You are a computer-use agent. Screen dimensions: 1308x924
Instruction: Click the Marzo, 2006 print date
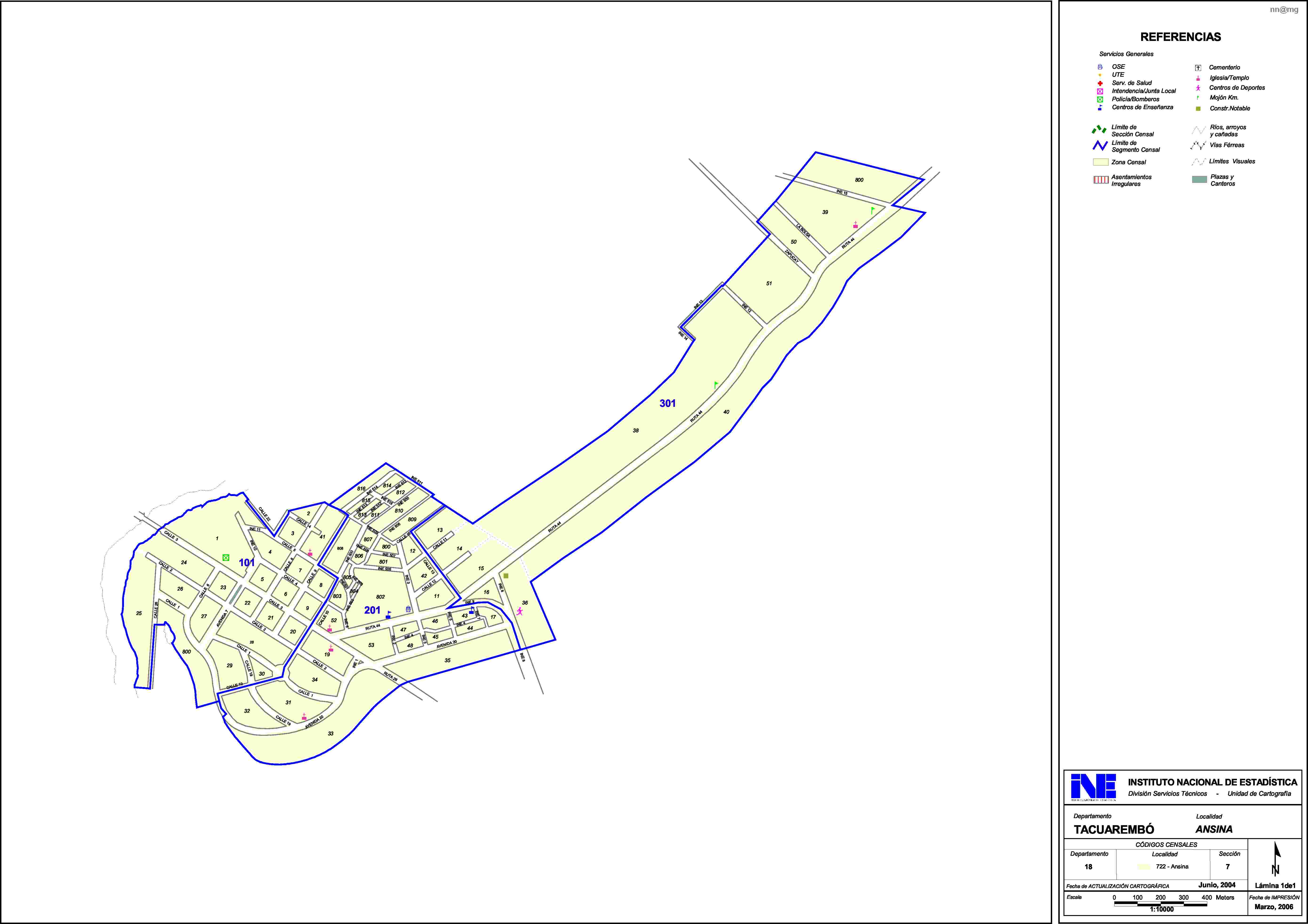click(x=1274, y=907)
